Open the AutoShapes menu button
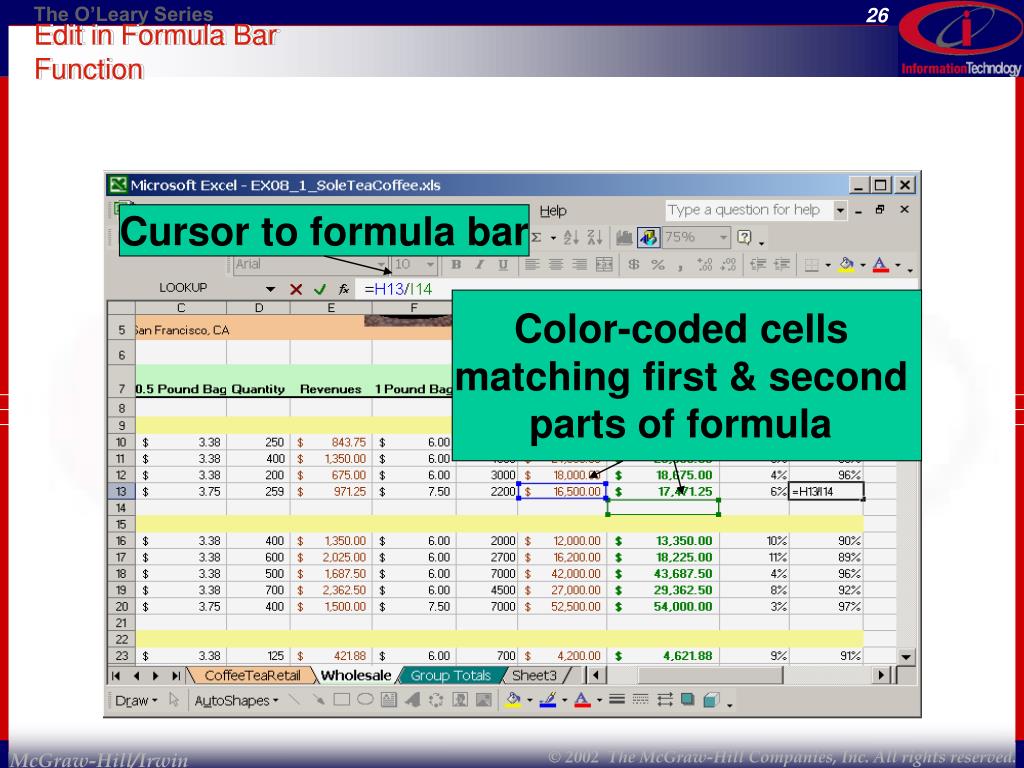 pyautogui.click(x=236, y=701)
